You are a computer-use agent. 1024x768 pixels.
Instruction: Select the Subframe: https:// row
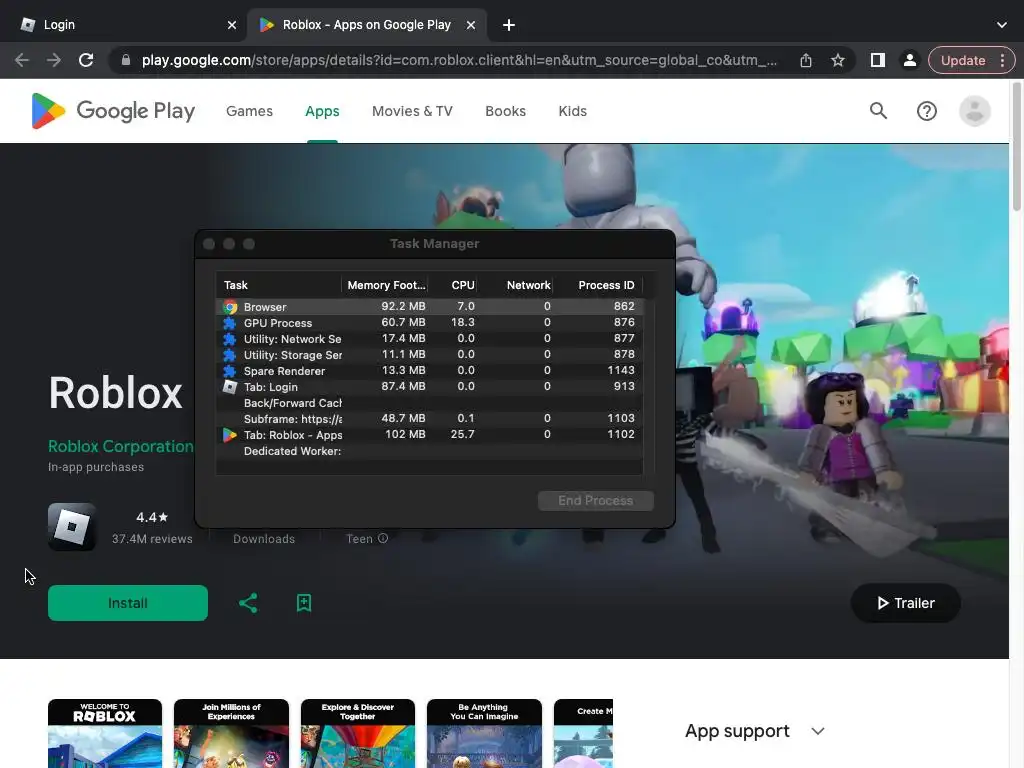[430, 419]
